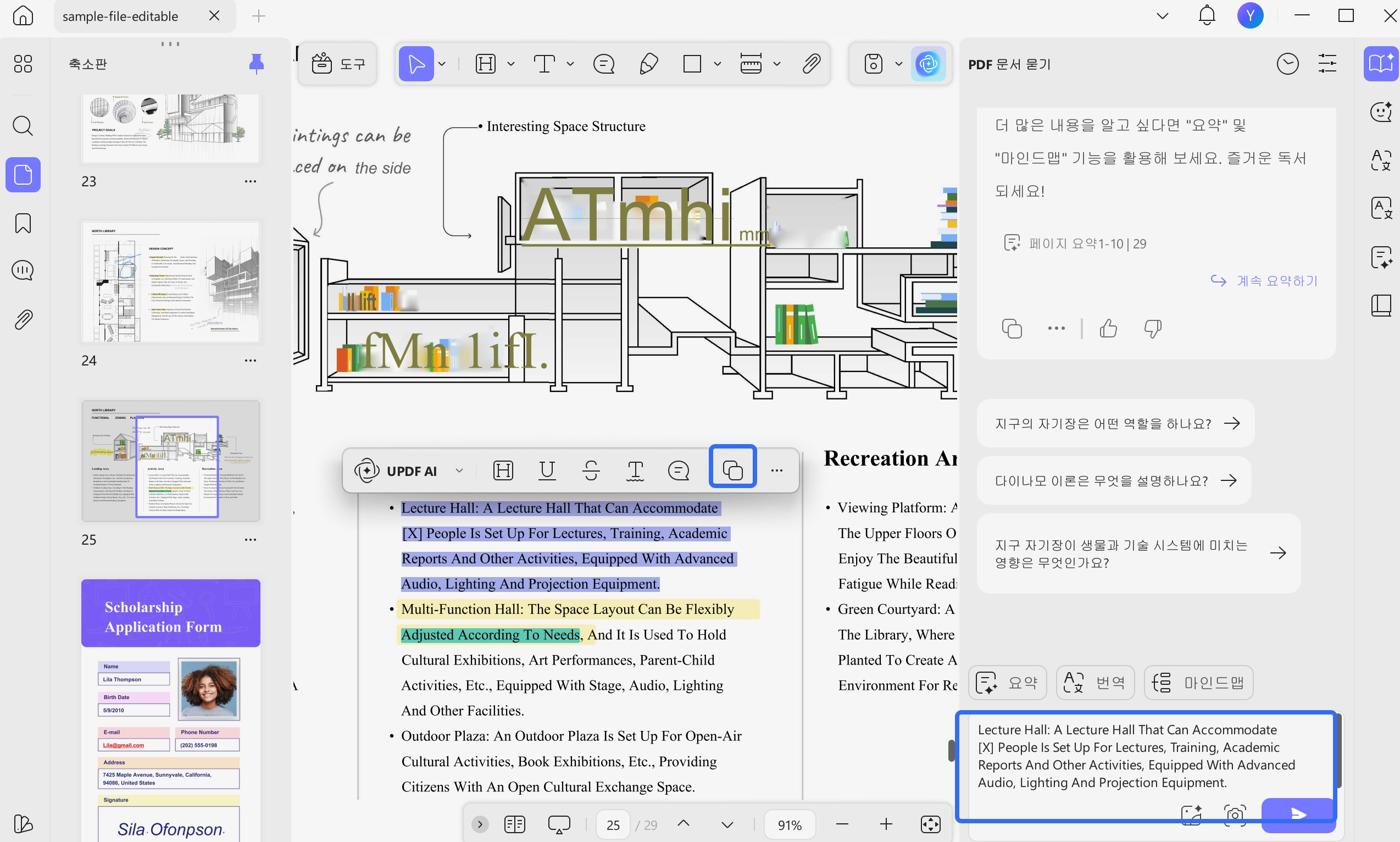Choose the highlight tool in the top toolbar

[x=486, y=64]
